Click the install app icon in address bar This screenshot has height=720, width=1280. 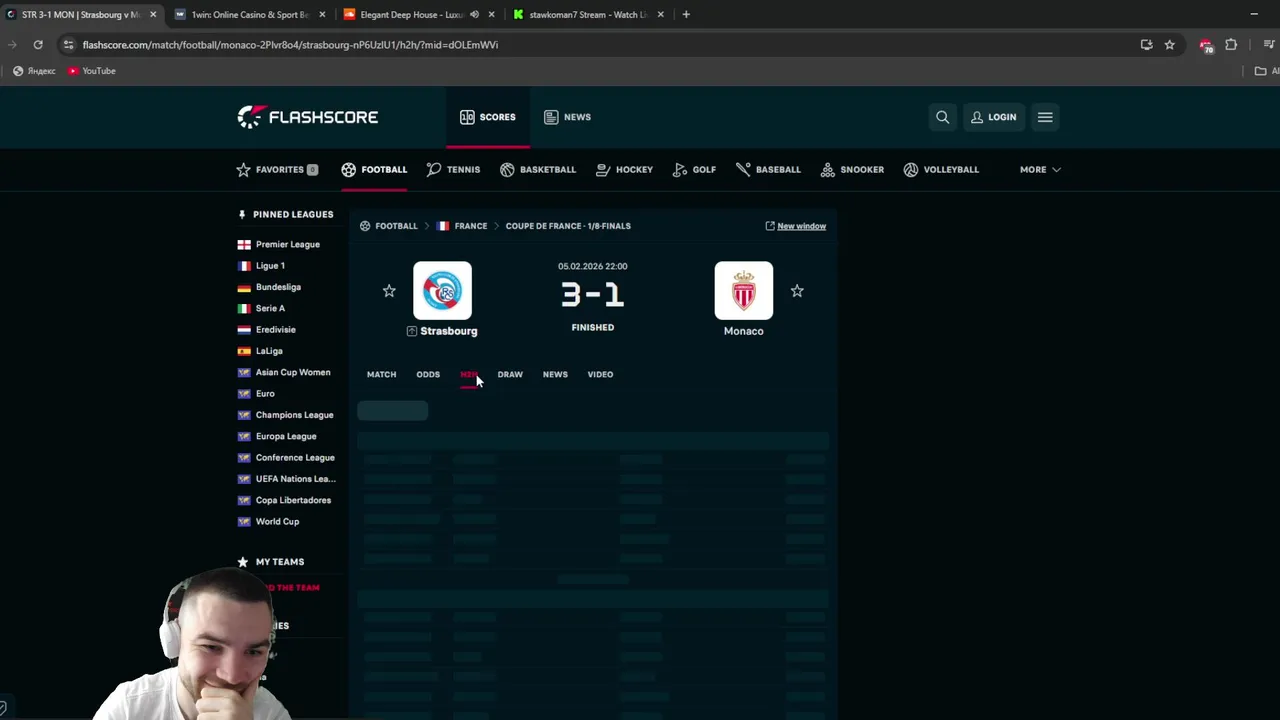pos(1146,45)
